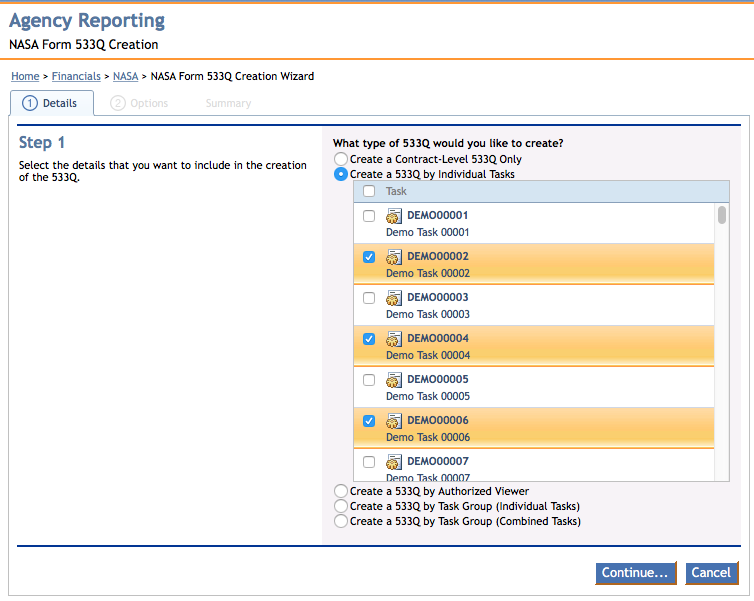
Task: Uncheck the DEMO00004 task checkbox
Action: pyautogui.click(x=369, y=339)
